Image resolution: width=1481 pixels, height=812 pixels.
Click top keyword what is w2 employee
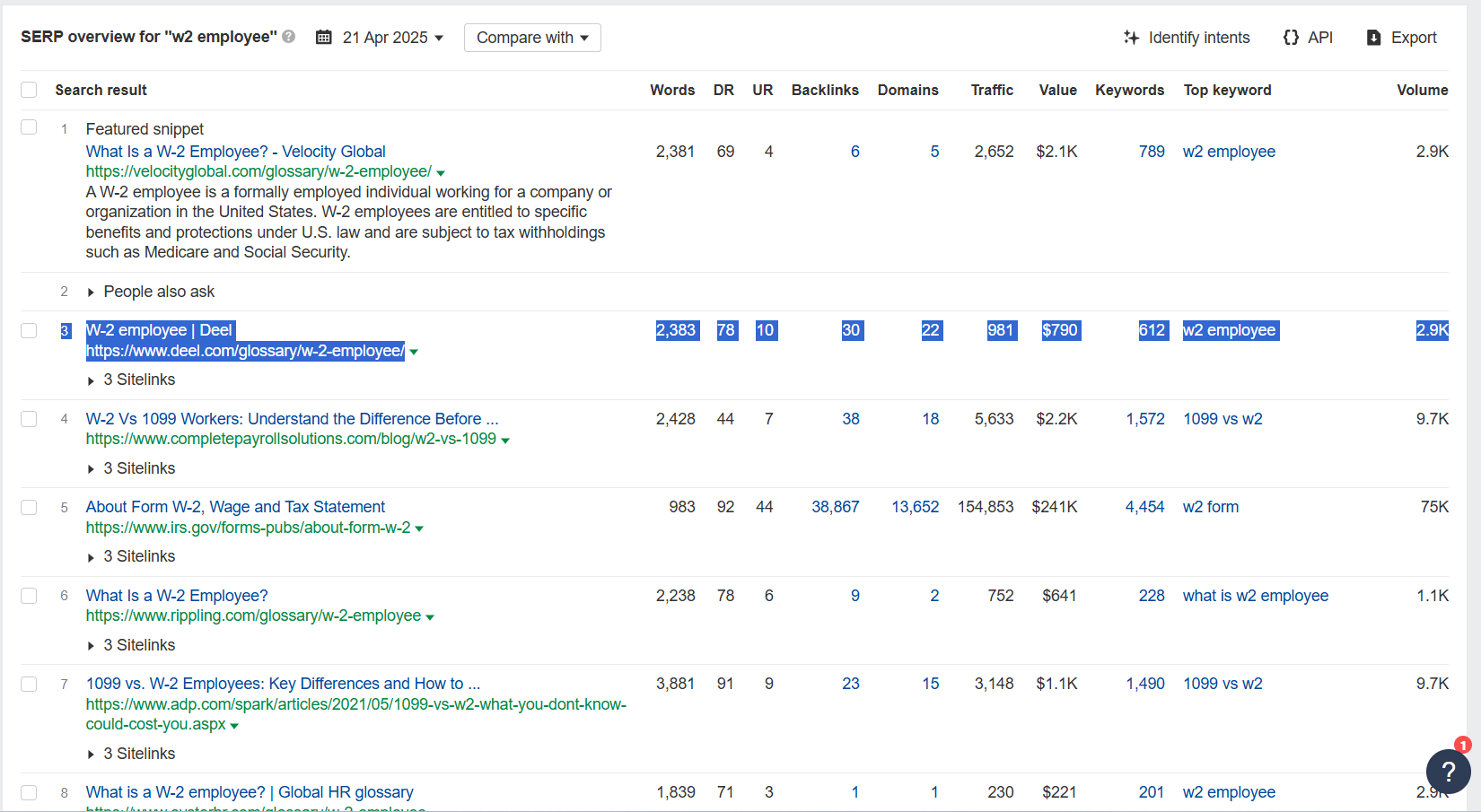1255,596
